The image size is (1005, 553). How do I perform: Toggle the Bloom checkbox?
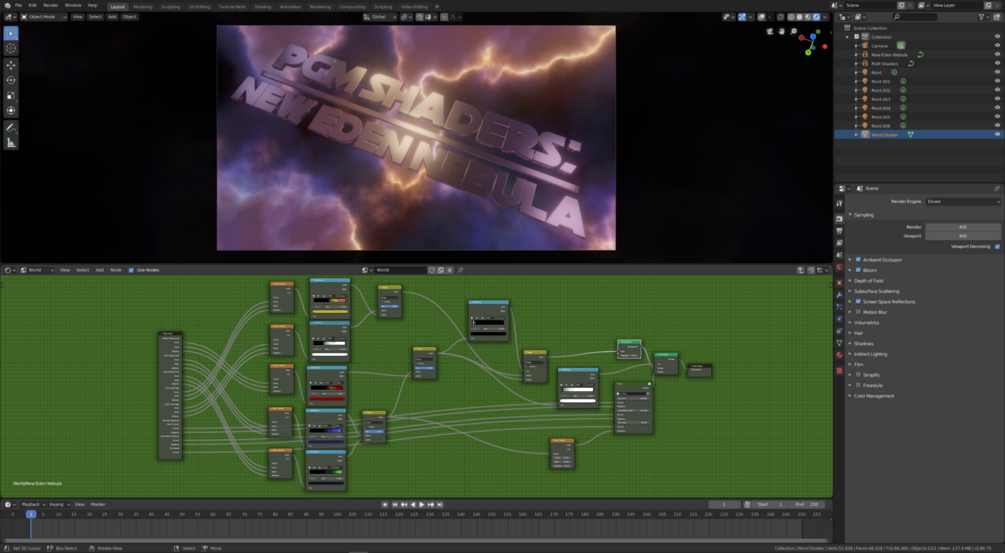pyautogui.click(x=858, y=270)
